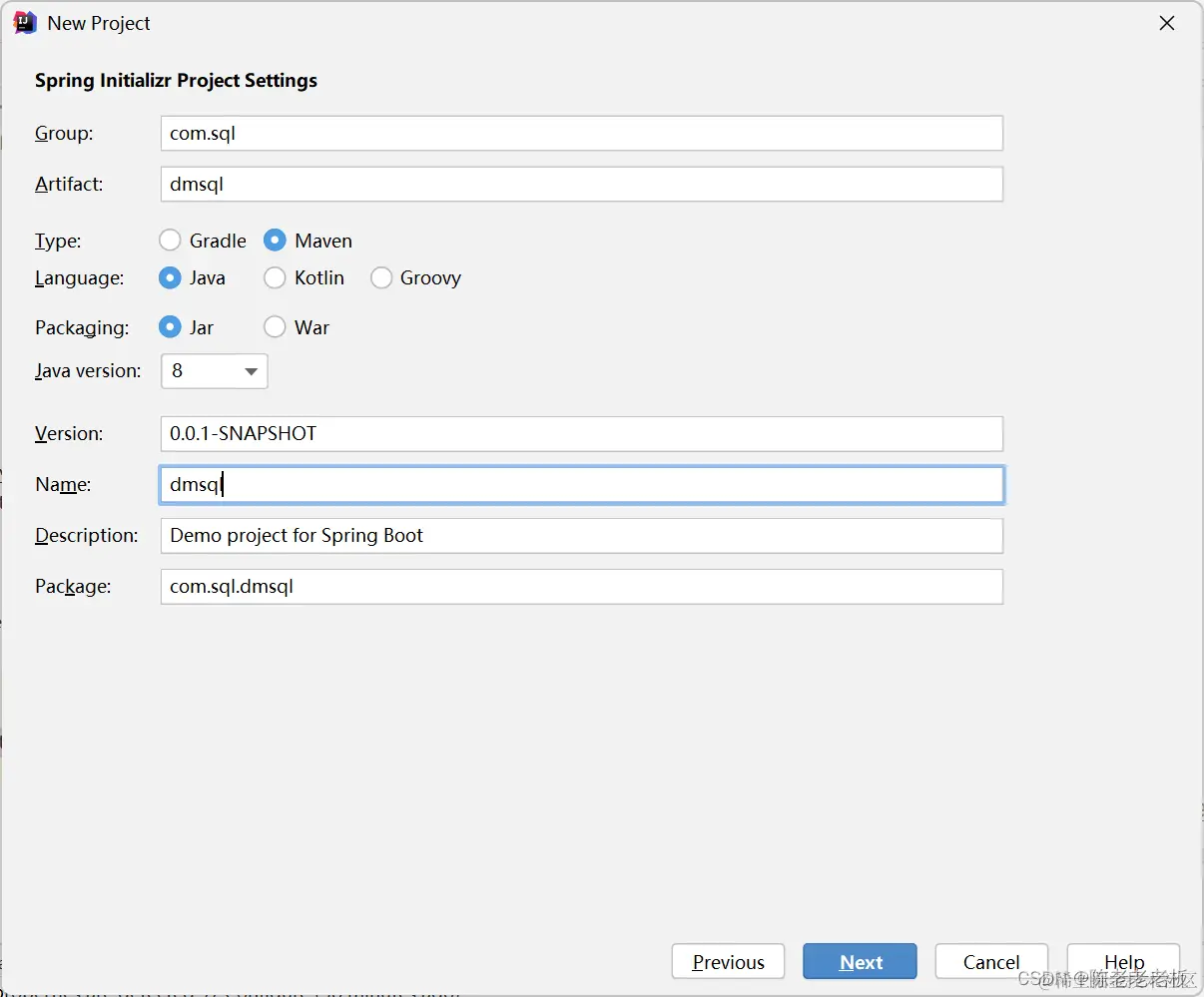Go back with the Previous button
The width and height of the screenshot is (1204, 997).
(728, 962)
